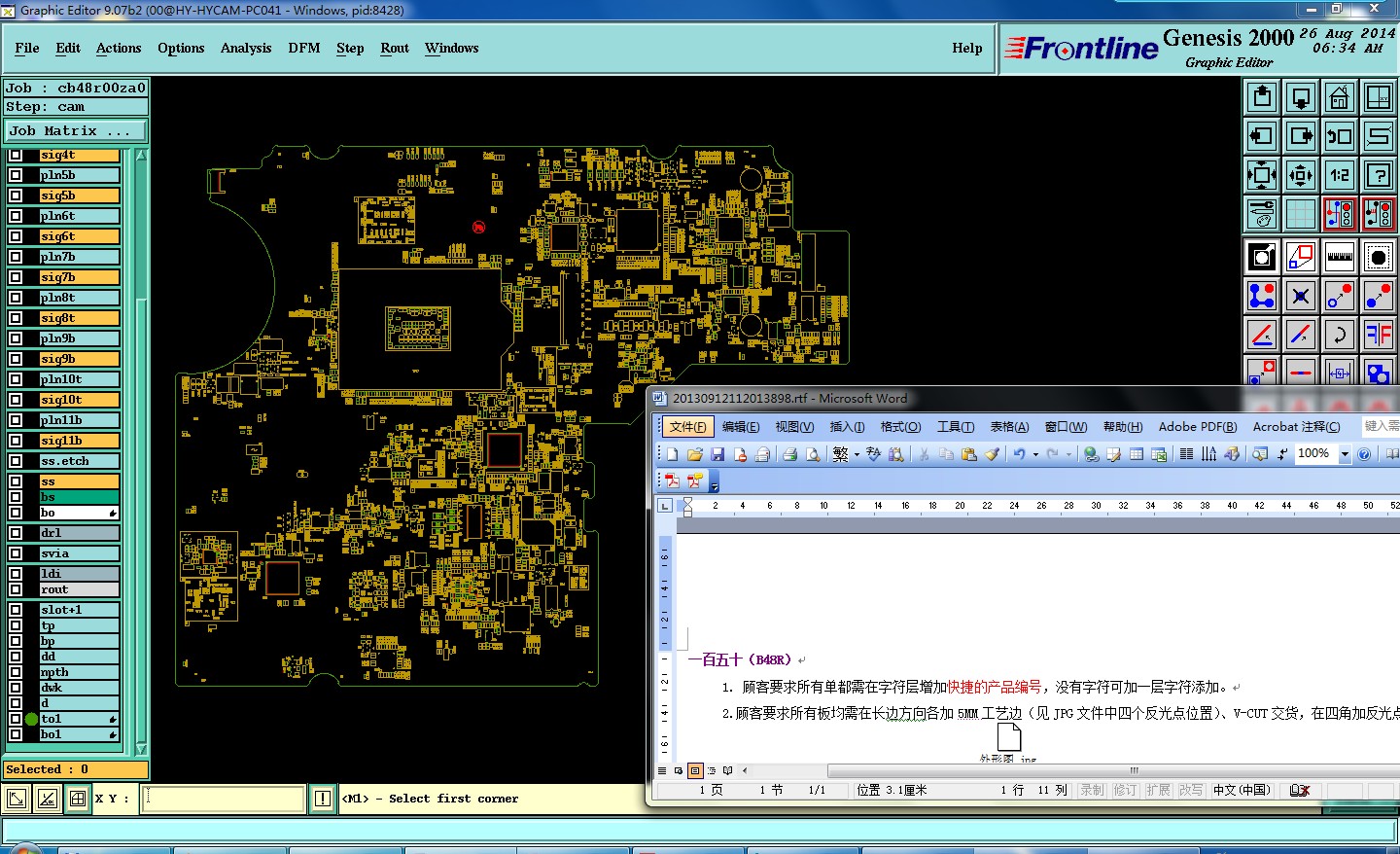1400x854 pixels.
Task: Click the Windows menu item
Action: (452, 48)
